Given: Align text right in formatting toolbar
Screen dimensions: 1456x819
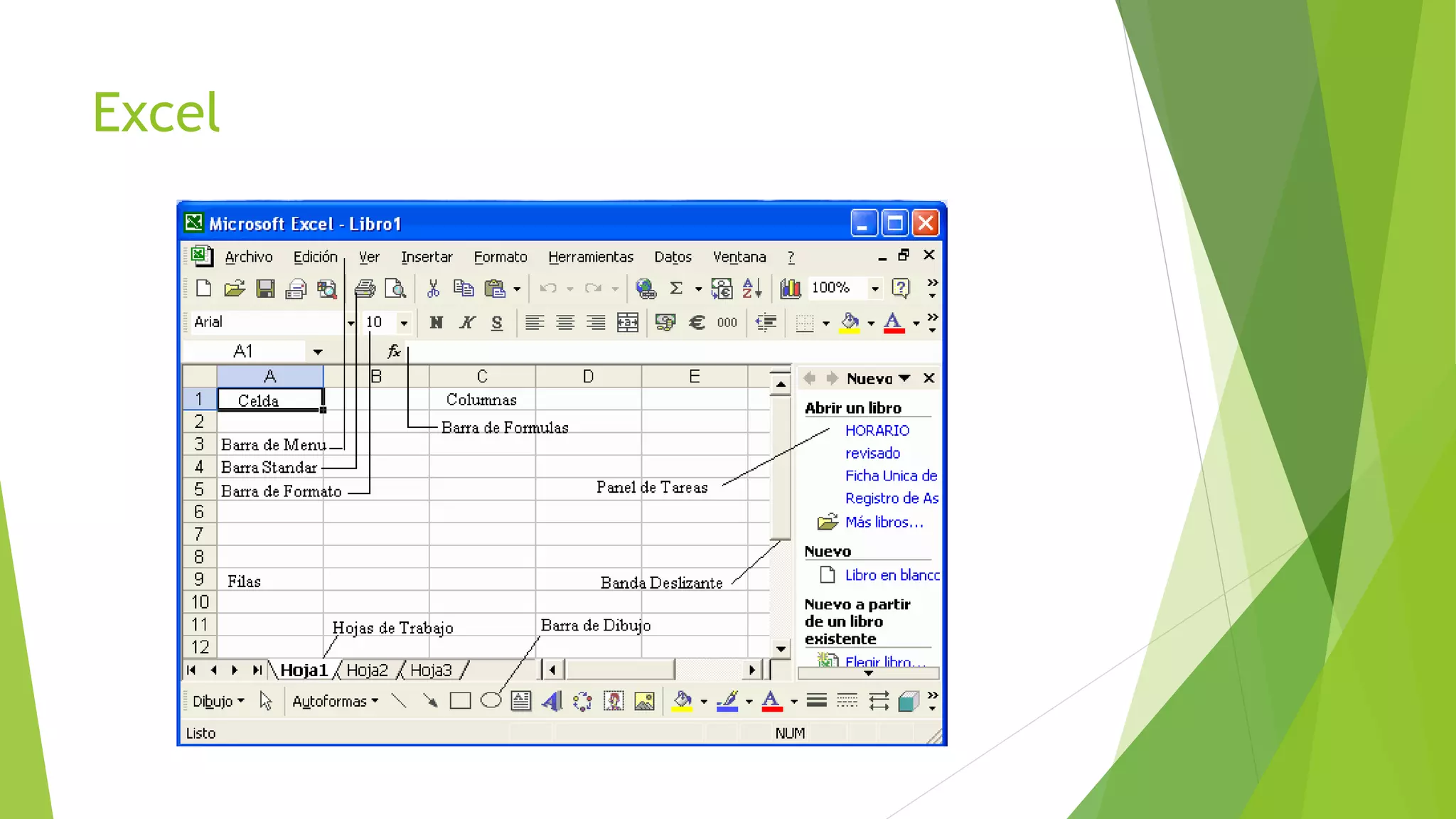Looking at the screenshot, I should [x=596, y=323].
